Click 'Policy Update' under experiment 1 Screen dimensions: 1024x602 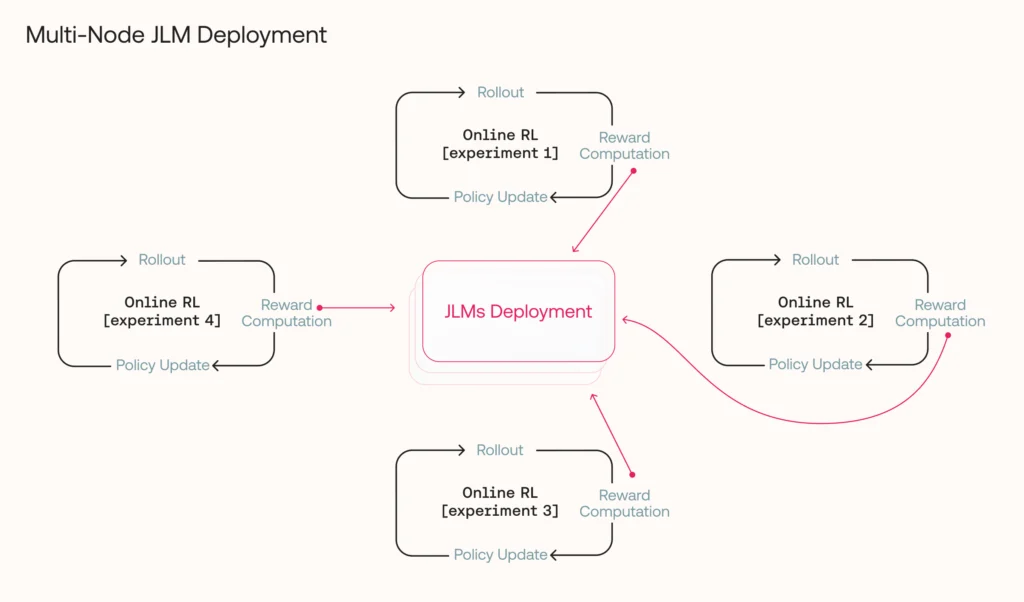pos(500,197)
